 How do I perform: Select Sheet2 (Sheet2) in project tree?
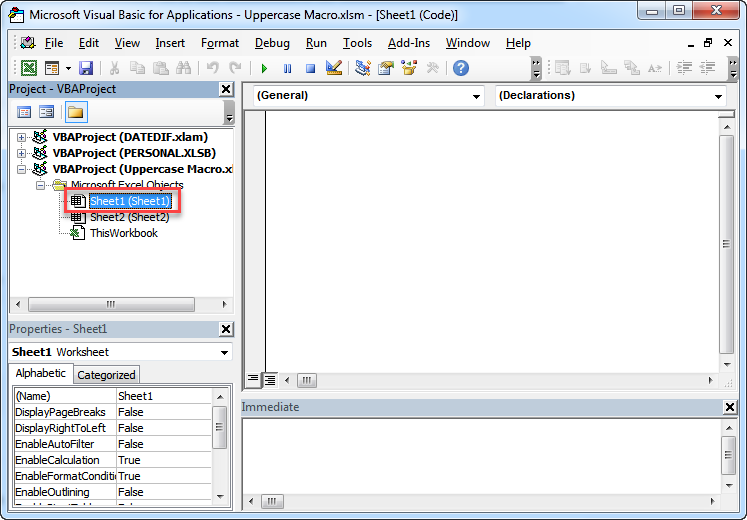[x=130, y=217]
